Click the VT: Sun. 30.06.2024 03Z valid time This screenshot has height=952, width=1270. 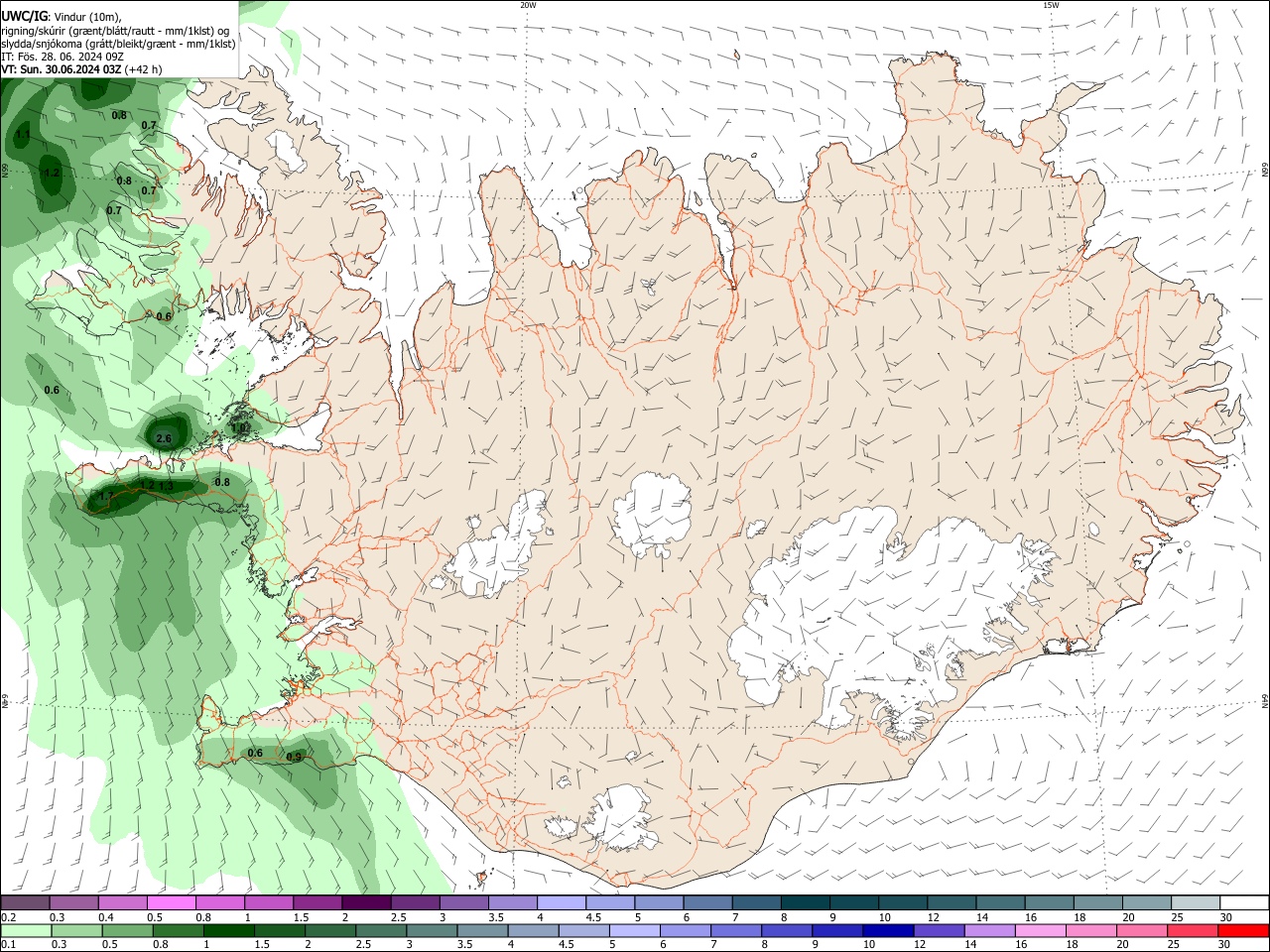coord(62,69)
